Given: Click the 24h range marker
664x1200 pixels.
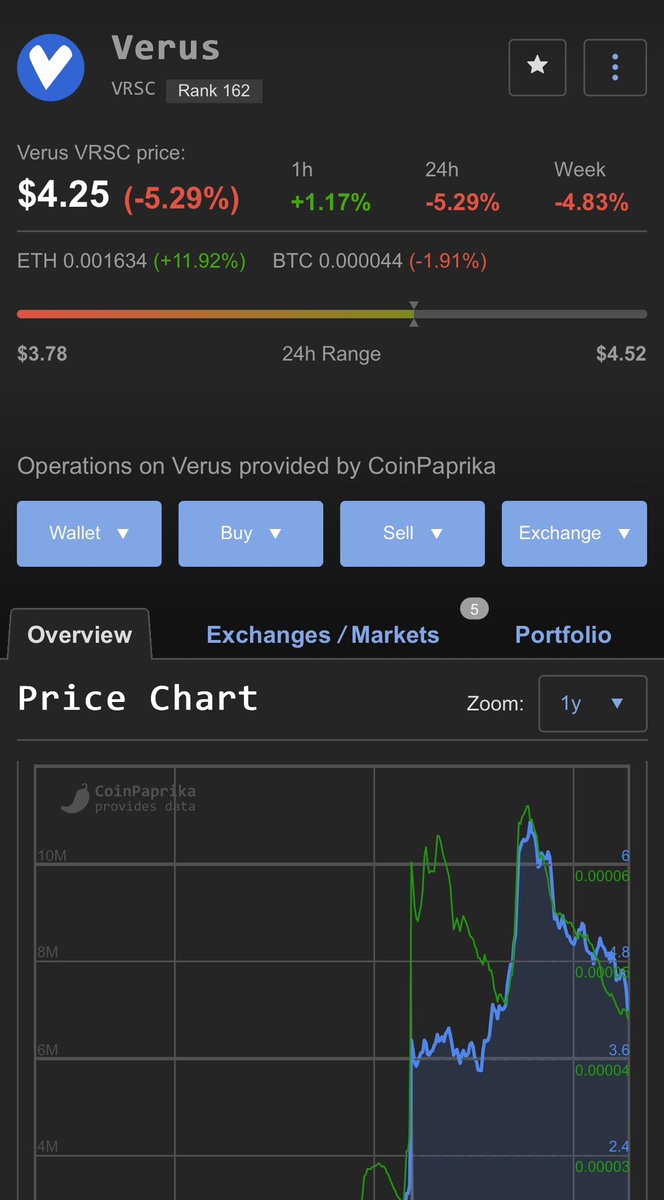Looking at the screenshot, I should click(414, 314).
